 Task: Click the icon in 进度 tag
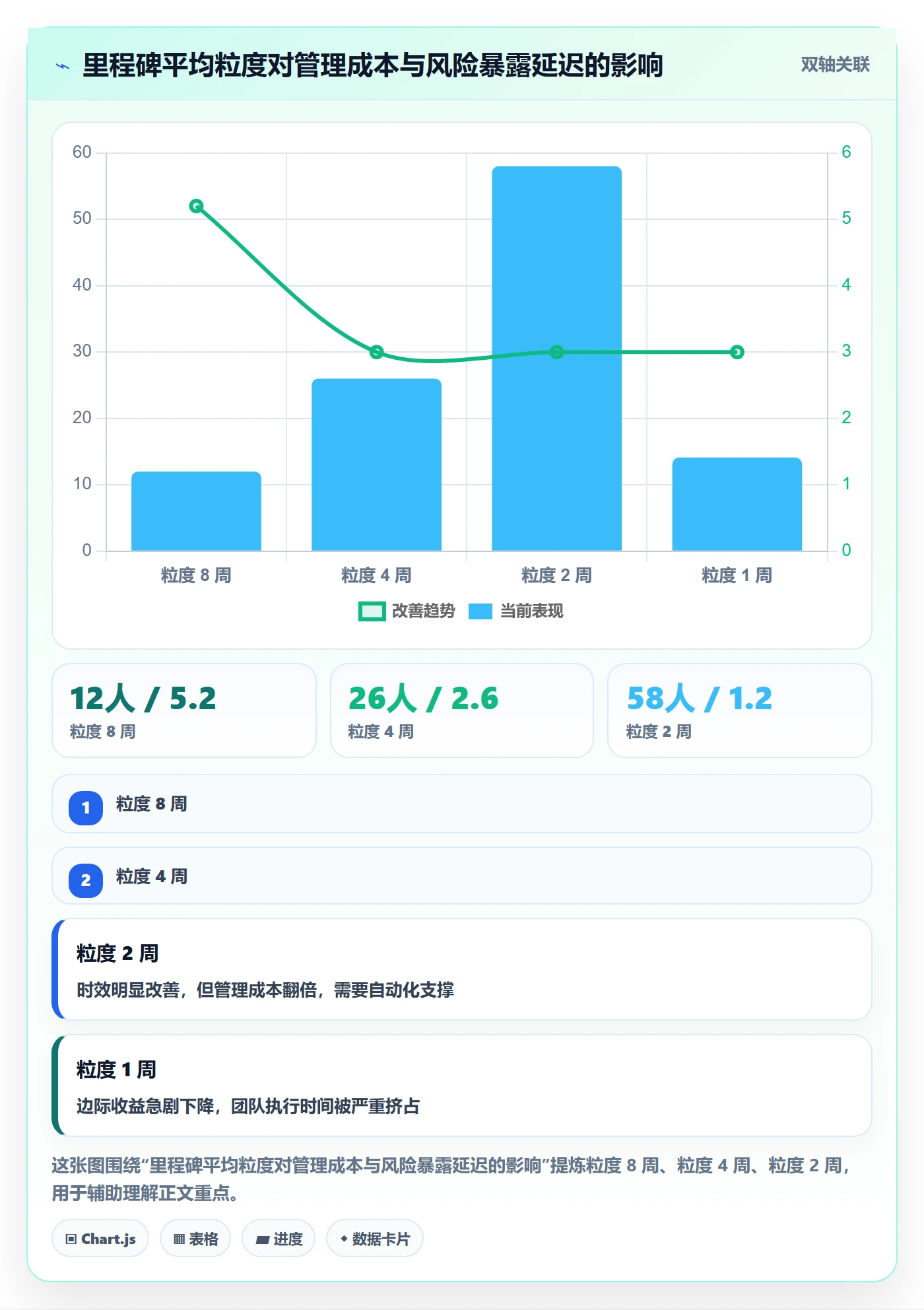tap(262, 1240)
